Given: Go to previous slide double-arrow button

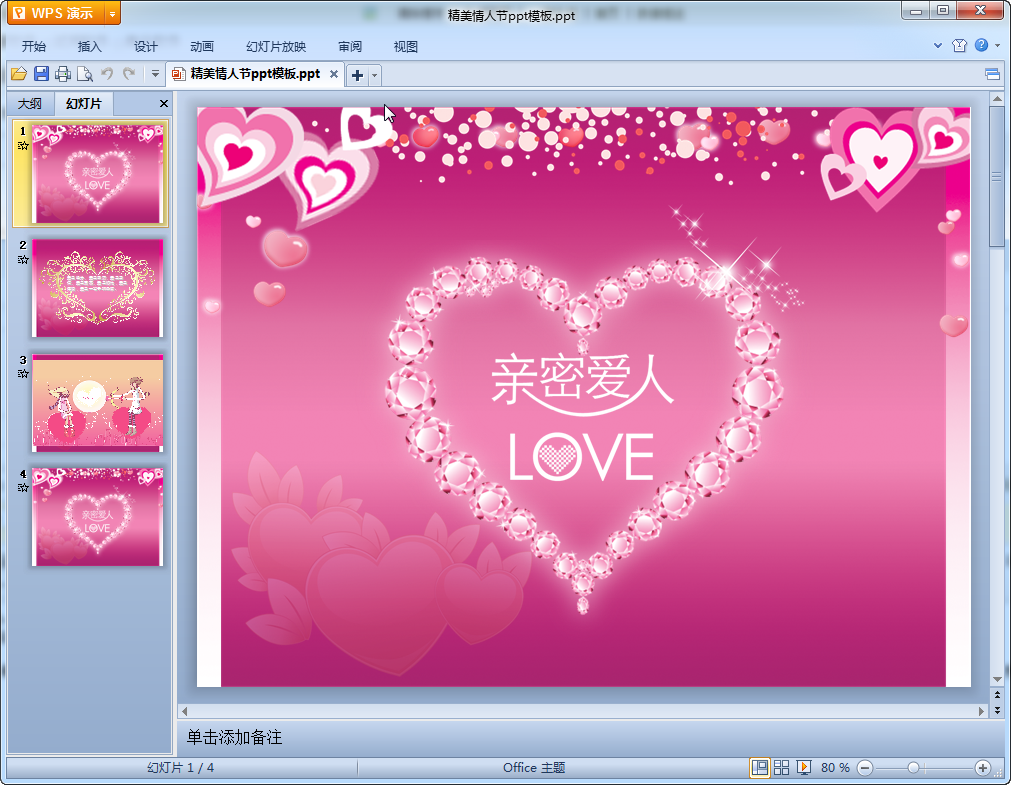Looking at the screenshot, I should click(x=997, y=695).
